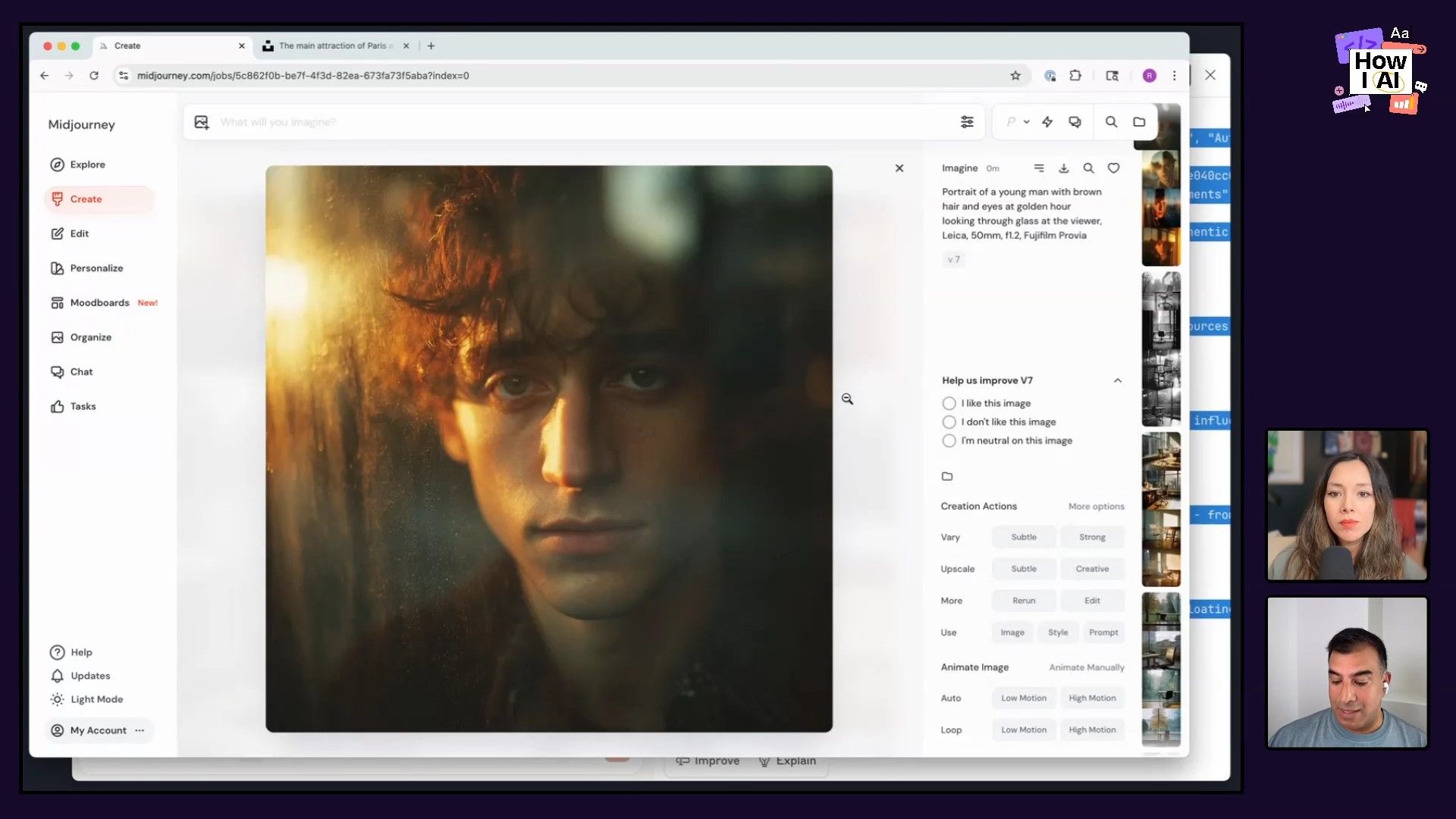Viewport: 1456px width, 819px height.
Task: Click the fast mode lightning icon
Action: tap(1047, 122)
